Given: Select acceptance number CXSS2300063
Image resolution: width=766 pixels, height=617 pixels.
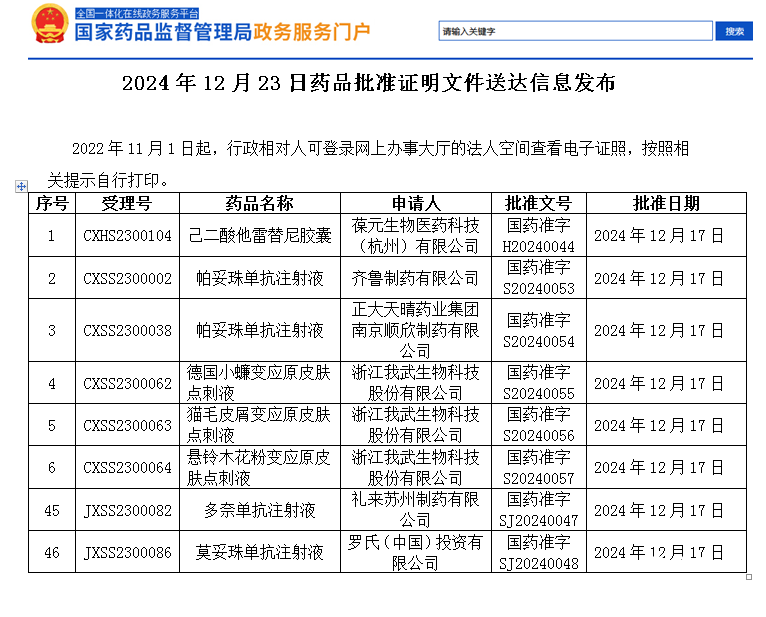Looking at the screenshot, I should 128,426.
